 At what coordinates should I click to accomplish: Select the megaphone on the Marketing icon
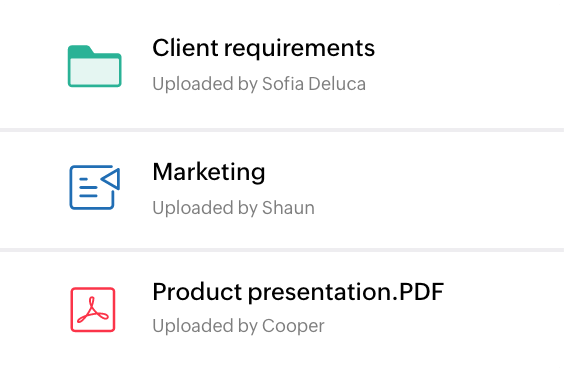point(110,178)
